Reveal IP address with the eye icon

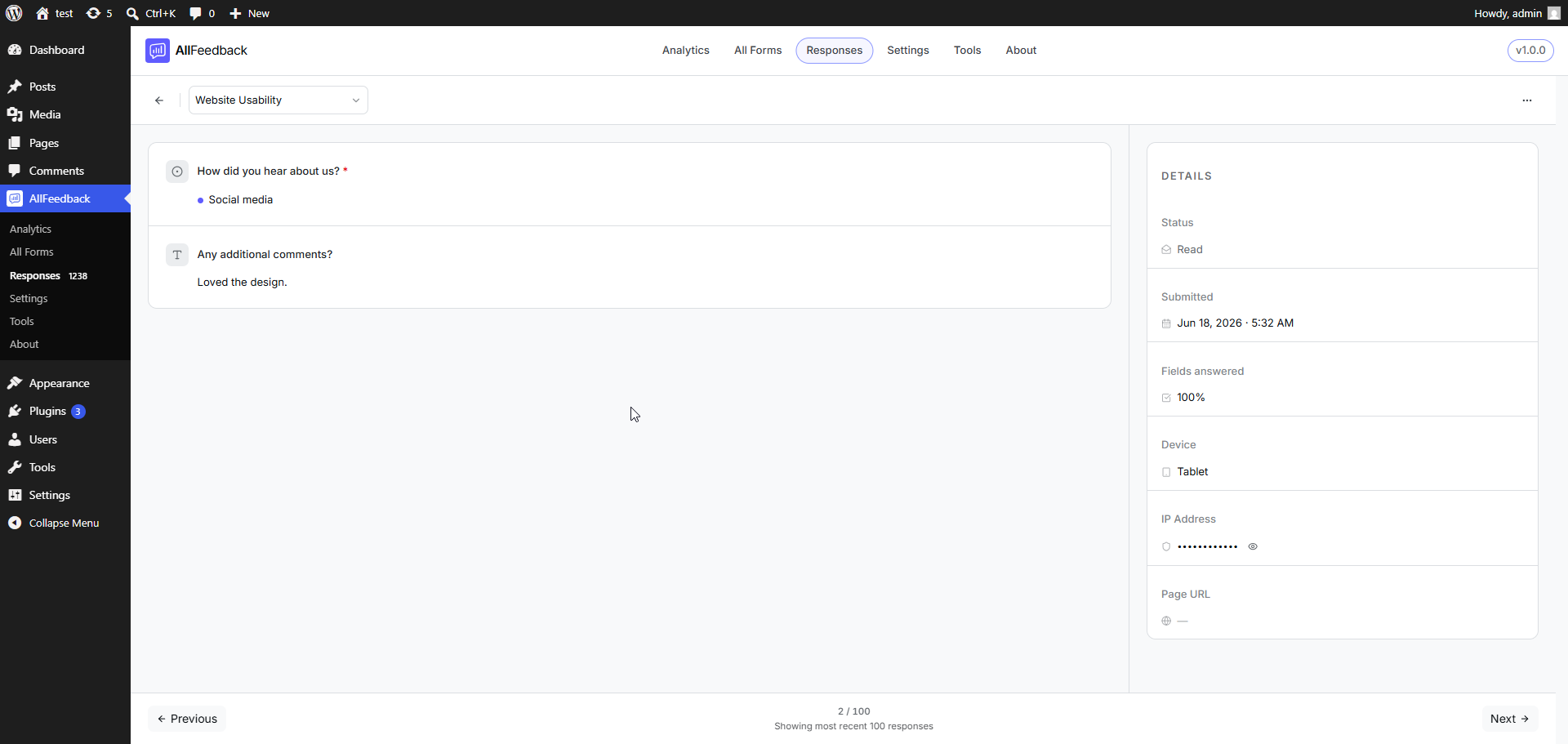[x=1253, y=546]
